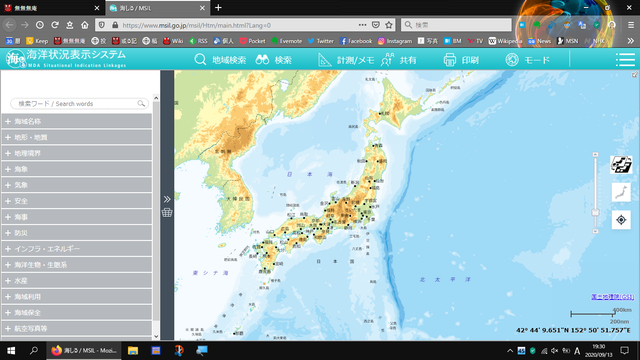This screenshot has height=360, width=640.
Task: Open the hamburger menu in the teal header
Action: [625, 60]
